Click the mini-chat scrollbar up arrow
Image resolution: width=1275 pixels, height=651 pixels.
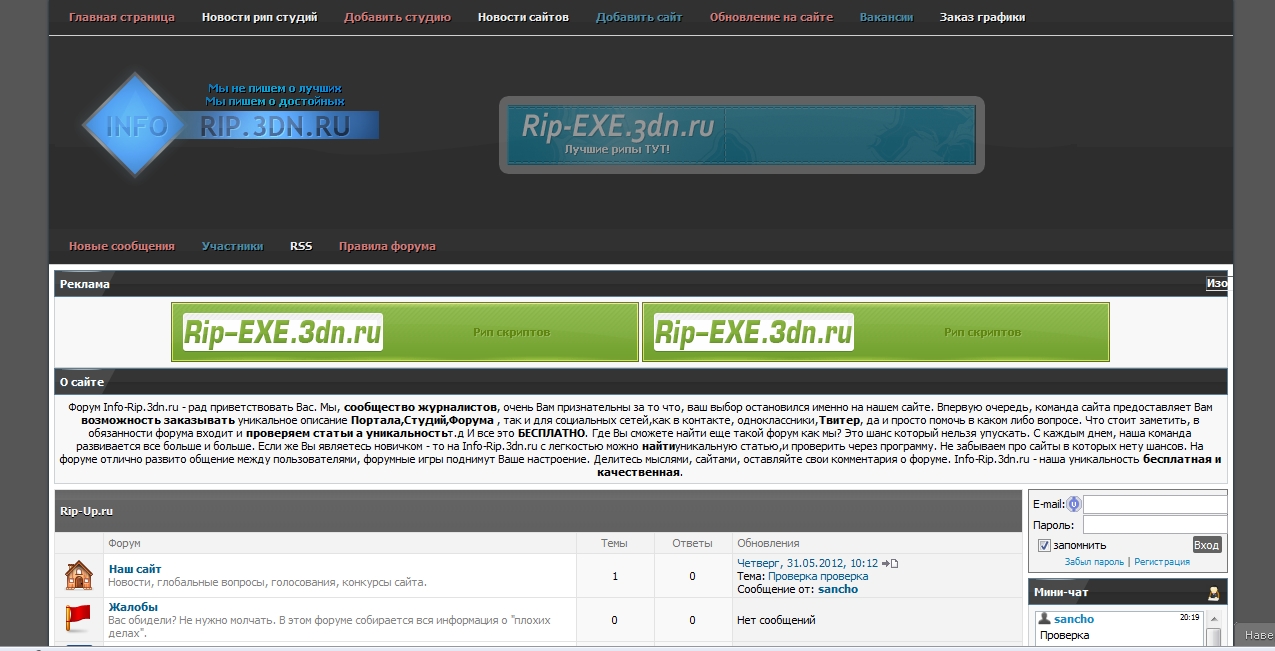(1214, 620)
